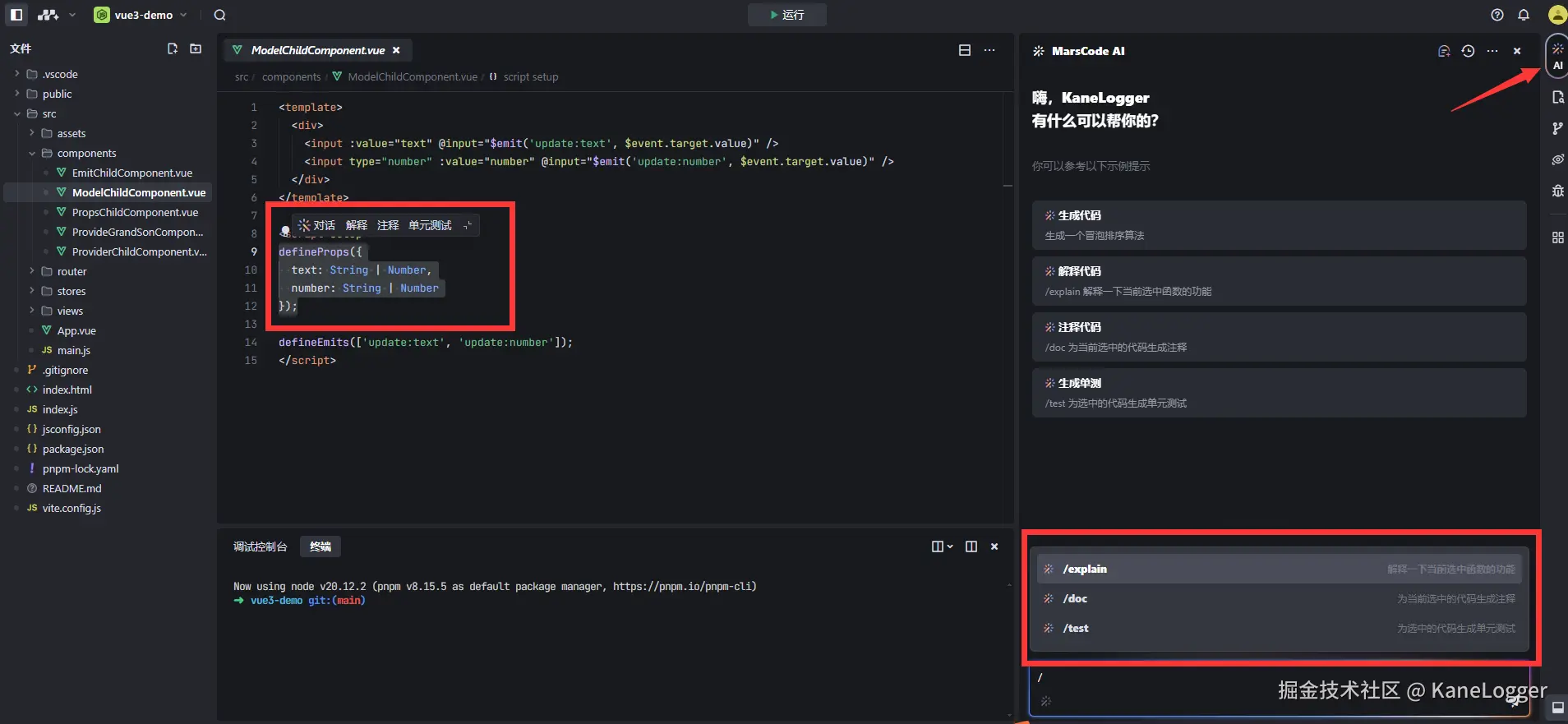The height and width of the screenshot is (724, 1568).
Task: Click the 注释代码 example prompt card
Action: [x=1279, y=337]
